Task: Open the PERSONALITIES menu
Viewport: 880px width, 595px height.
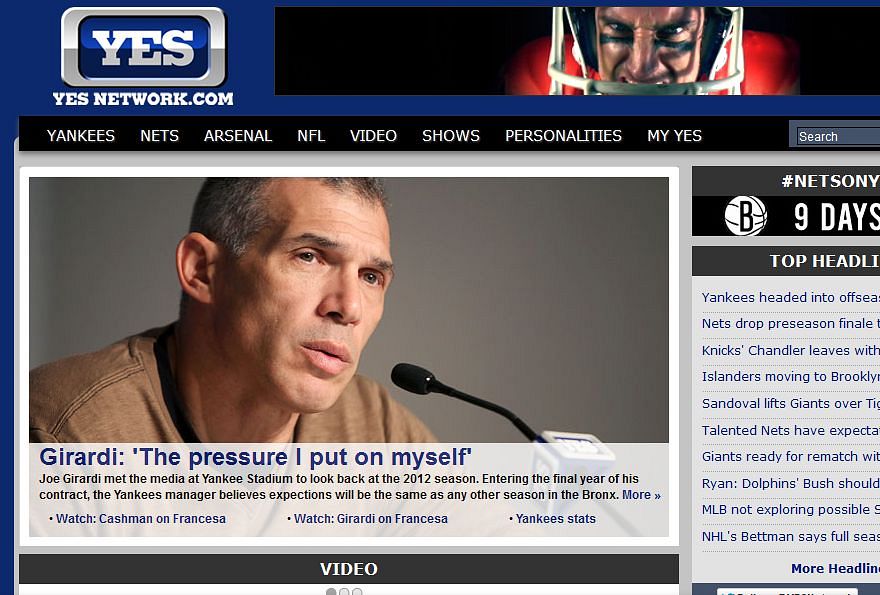Action: (x=563, y=136)
